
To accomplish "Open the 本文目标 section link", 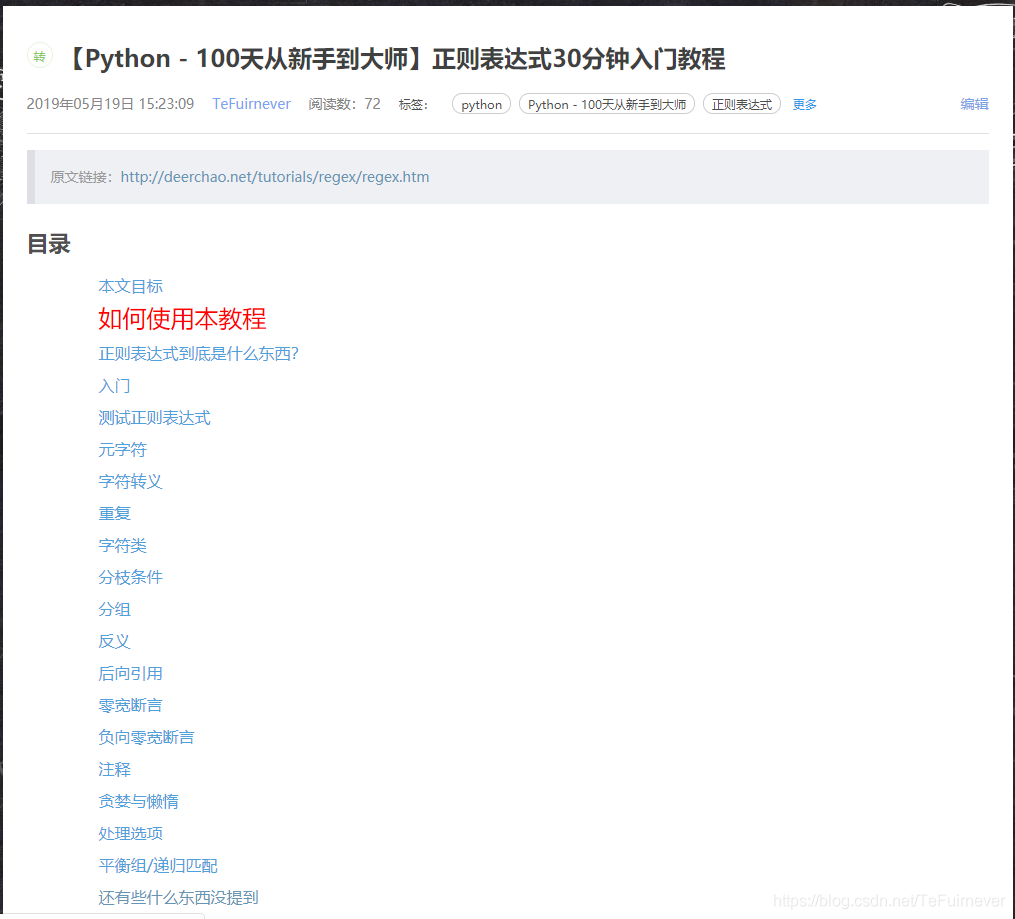I will point(131,286).
